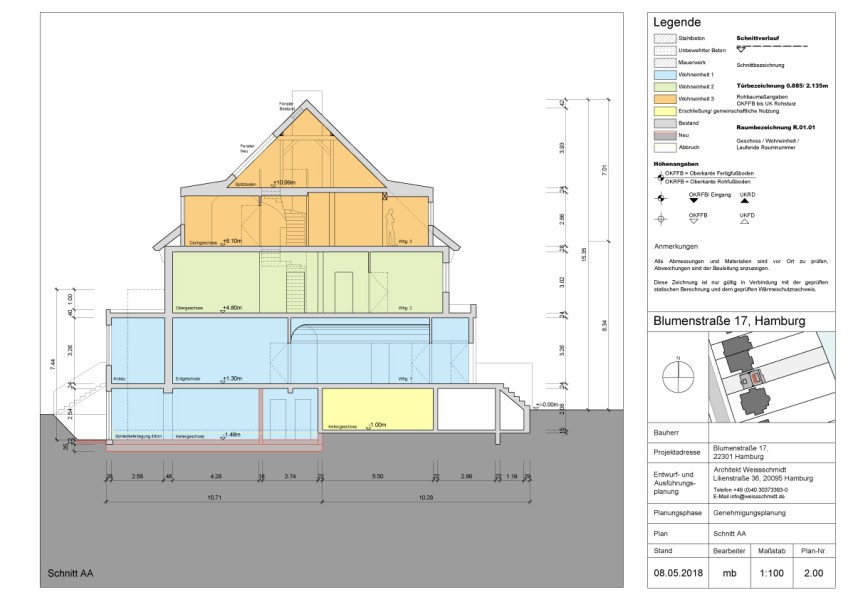This screenshot has width=848, height=600.
Task: Select the gray Bestand legend swatch
Action: point(665,123)
